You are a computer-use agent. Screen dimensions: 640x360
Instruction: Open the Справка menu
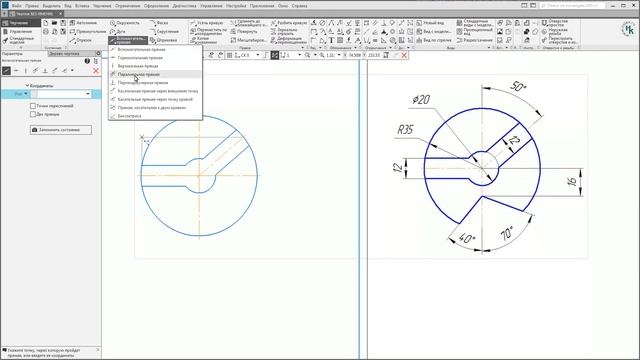(299, 6)
